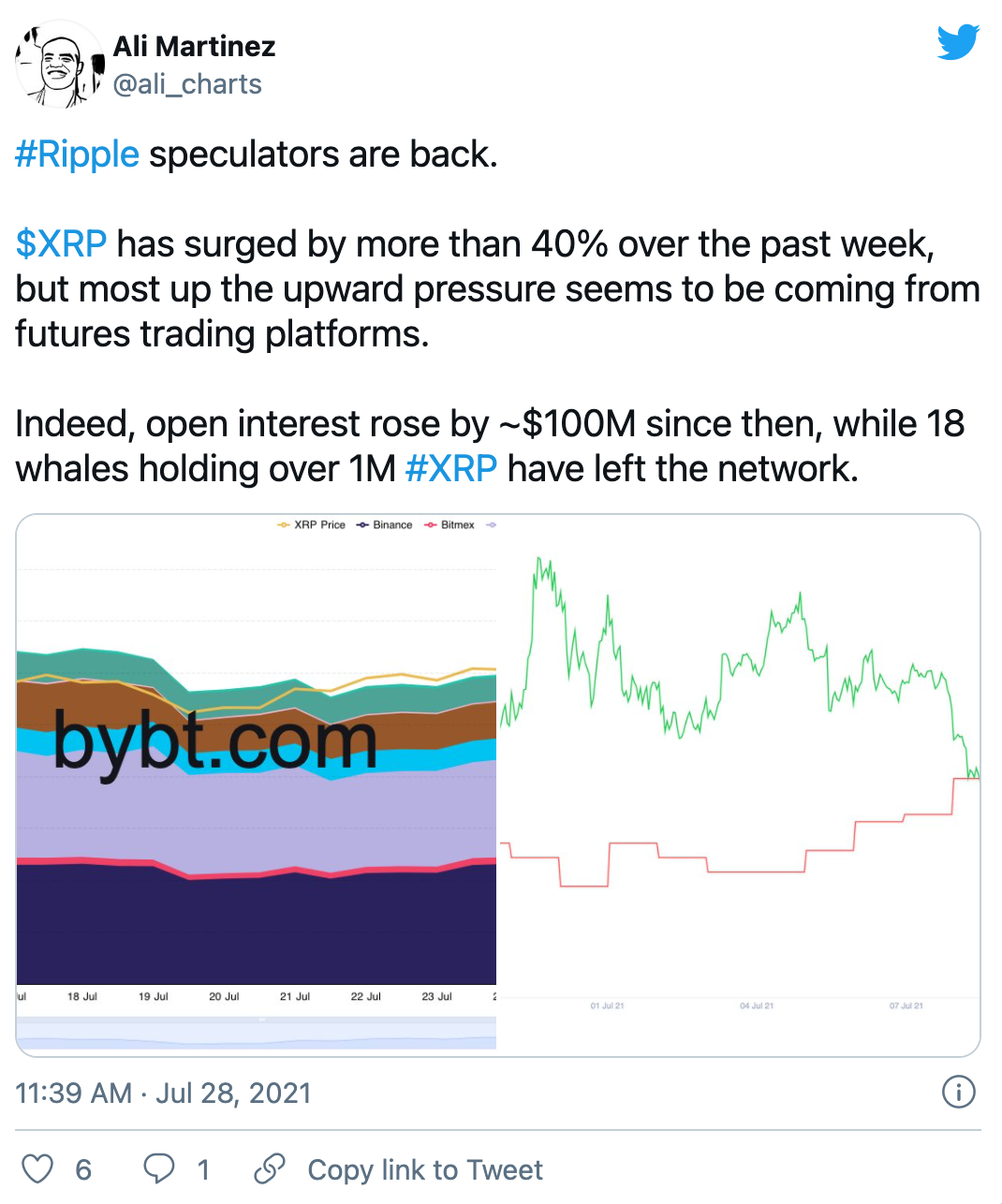Toggle the XRP Price legend series

(x=312, y=525)
